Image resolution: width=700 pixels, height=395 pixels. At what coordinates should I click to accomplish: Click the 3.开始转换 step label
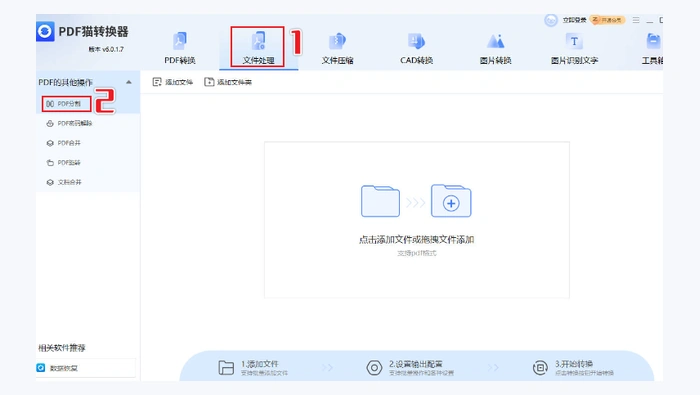point(574,364)
